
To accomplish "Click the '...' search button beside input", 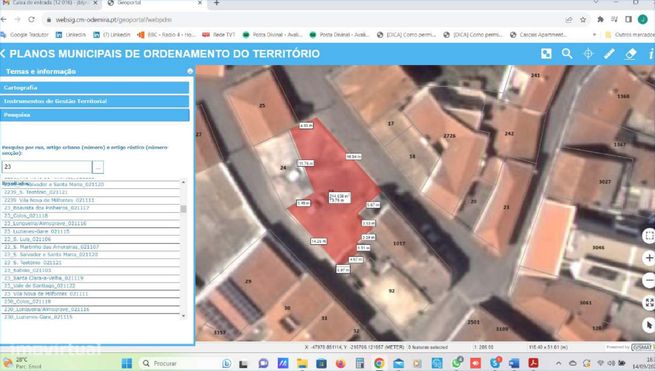I will click(98, 167).
